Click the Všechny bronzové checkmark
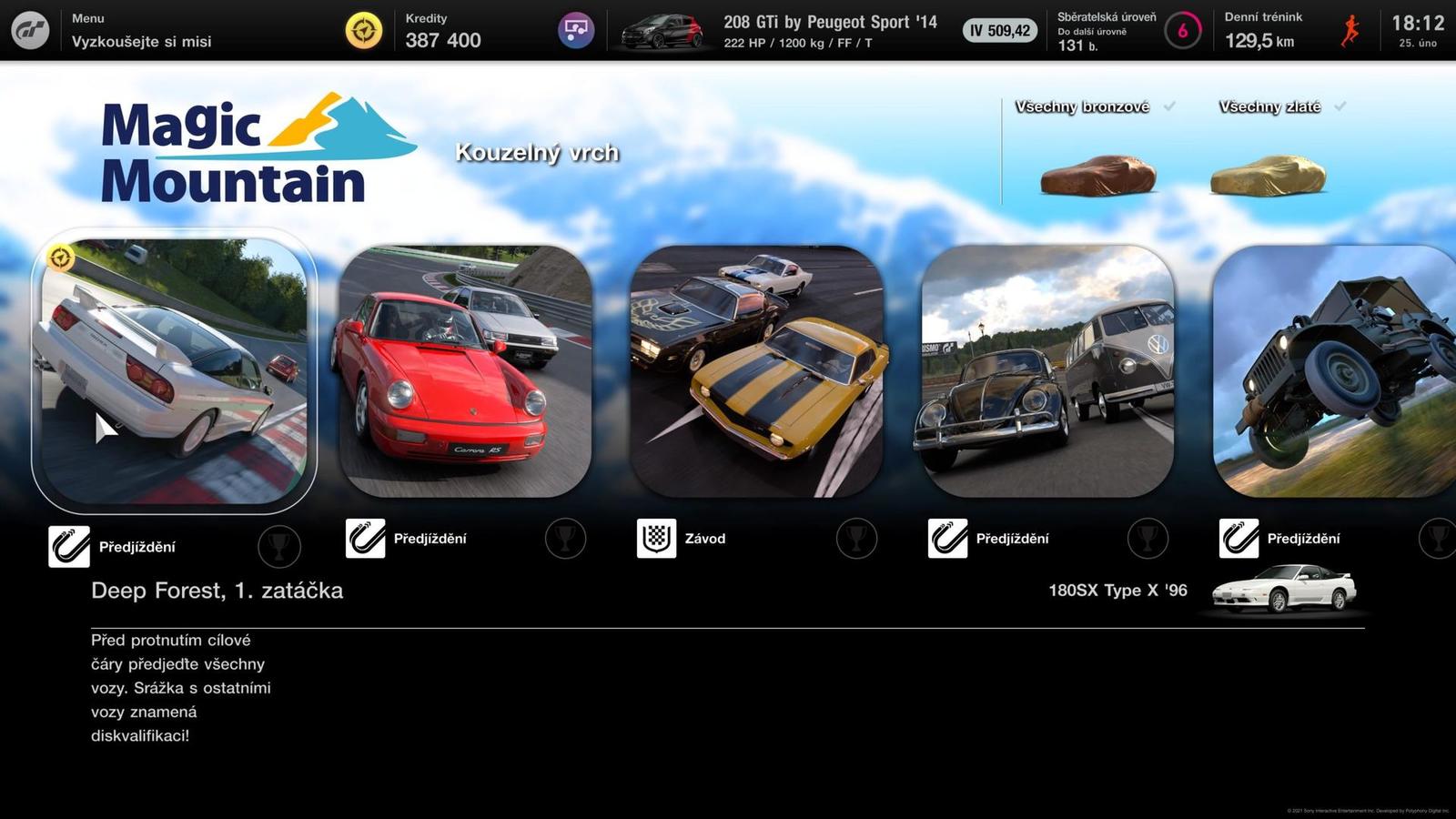 point(1169,106)
